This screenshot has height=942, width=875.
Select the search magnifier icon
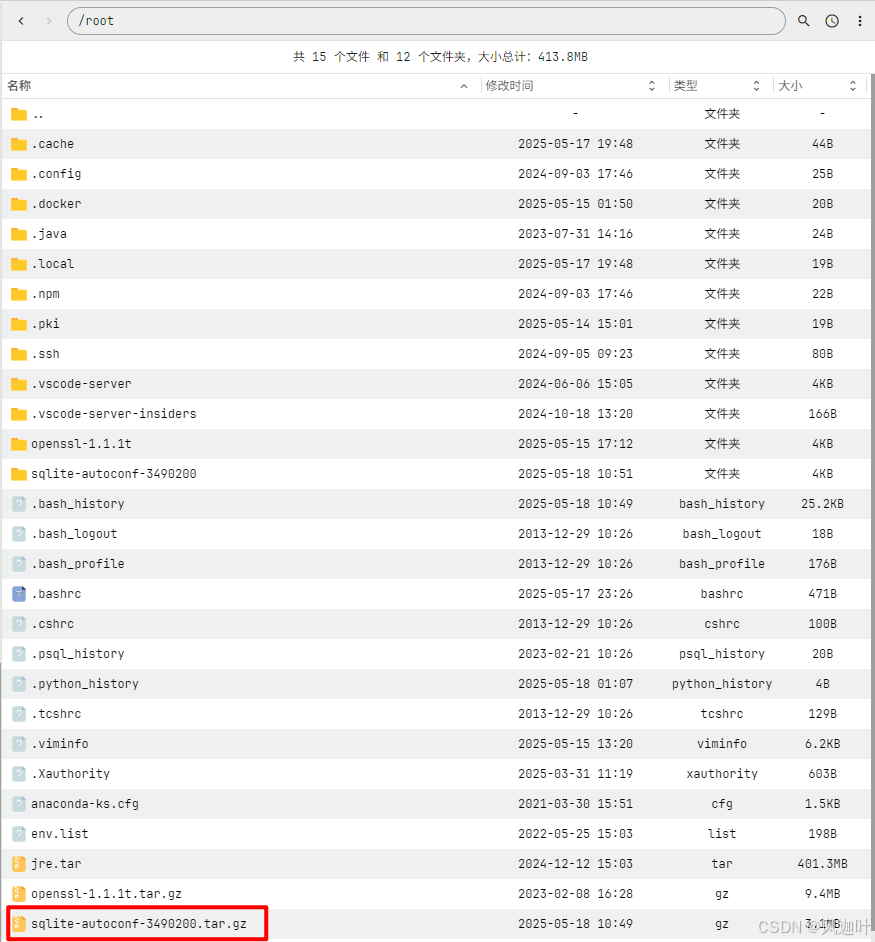coord(803,20)
